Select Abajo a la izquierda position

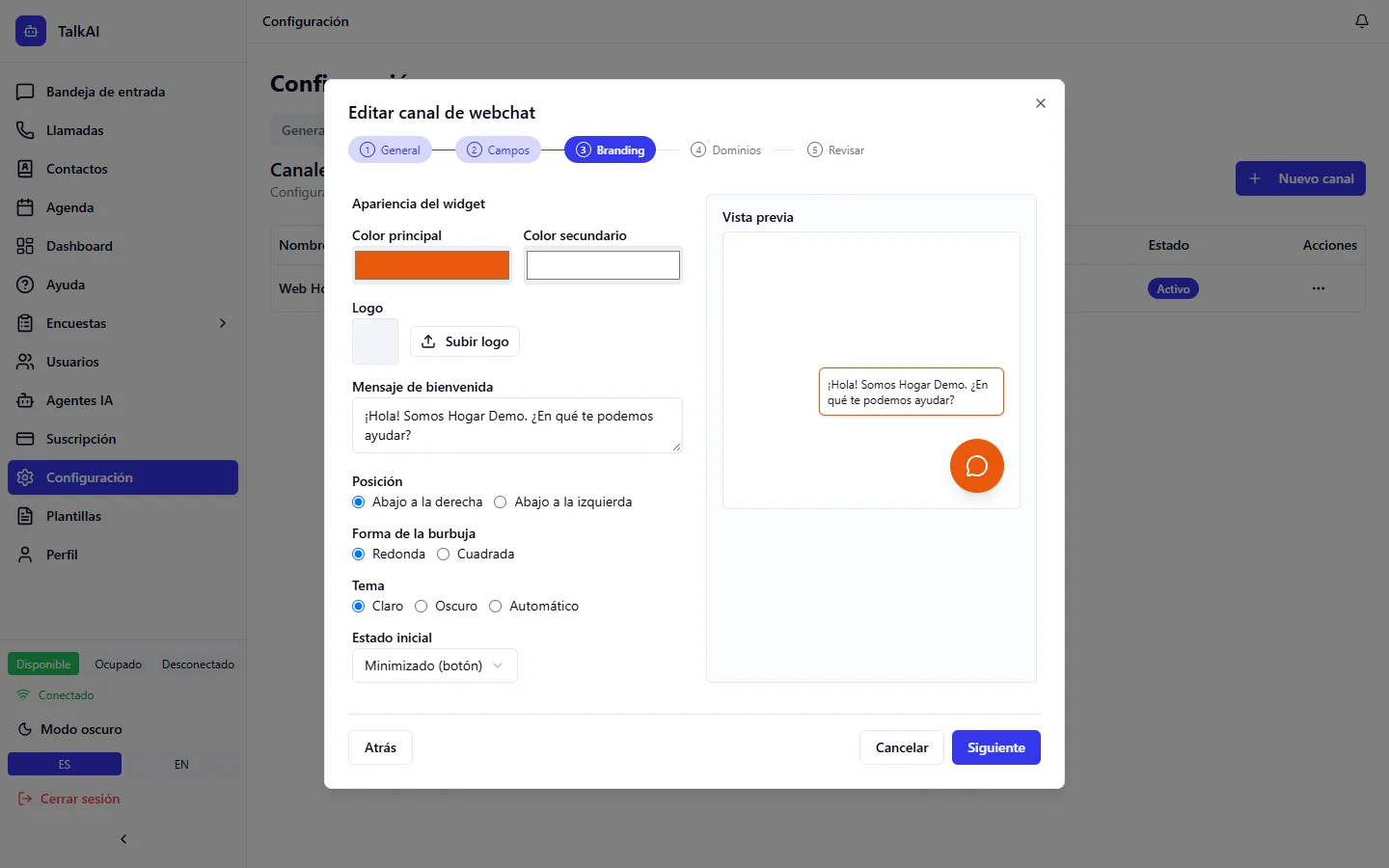point(501,502)
